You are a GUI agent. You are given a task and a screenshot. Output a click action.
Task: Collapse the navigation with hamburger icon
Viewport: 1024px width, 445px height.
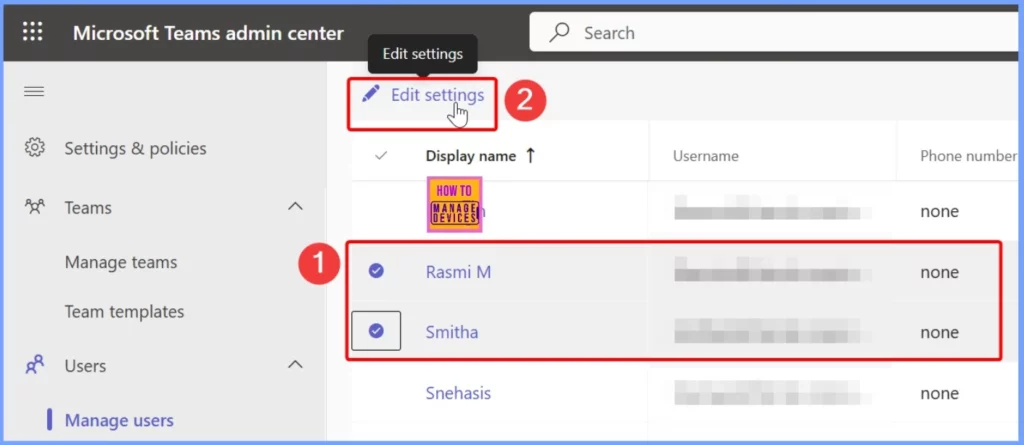click(34, 91)
